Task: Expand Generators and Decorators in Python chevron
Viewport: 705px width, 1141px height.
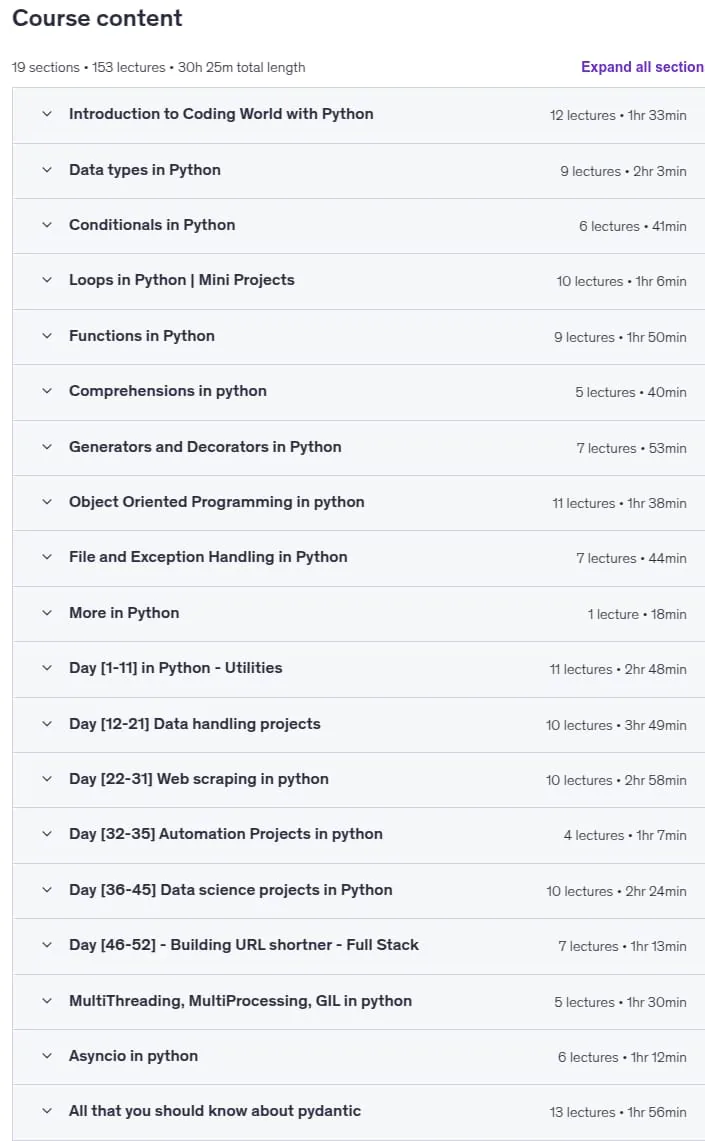Action: [x=47, y=447]
